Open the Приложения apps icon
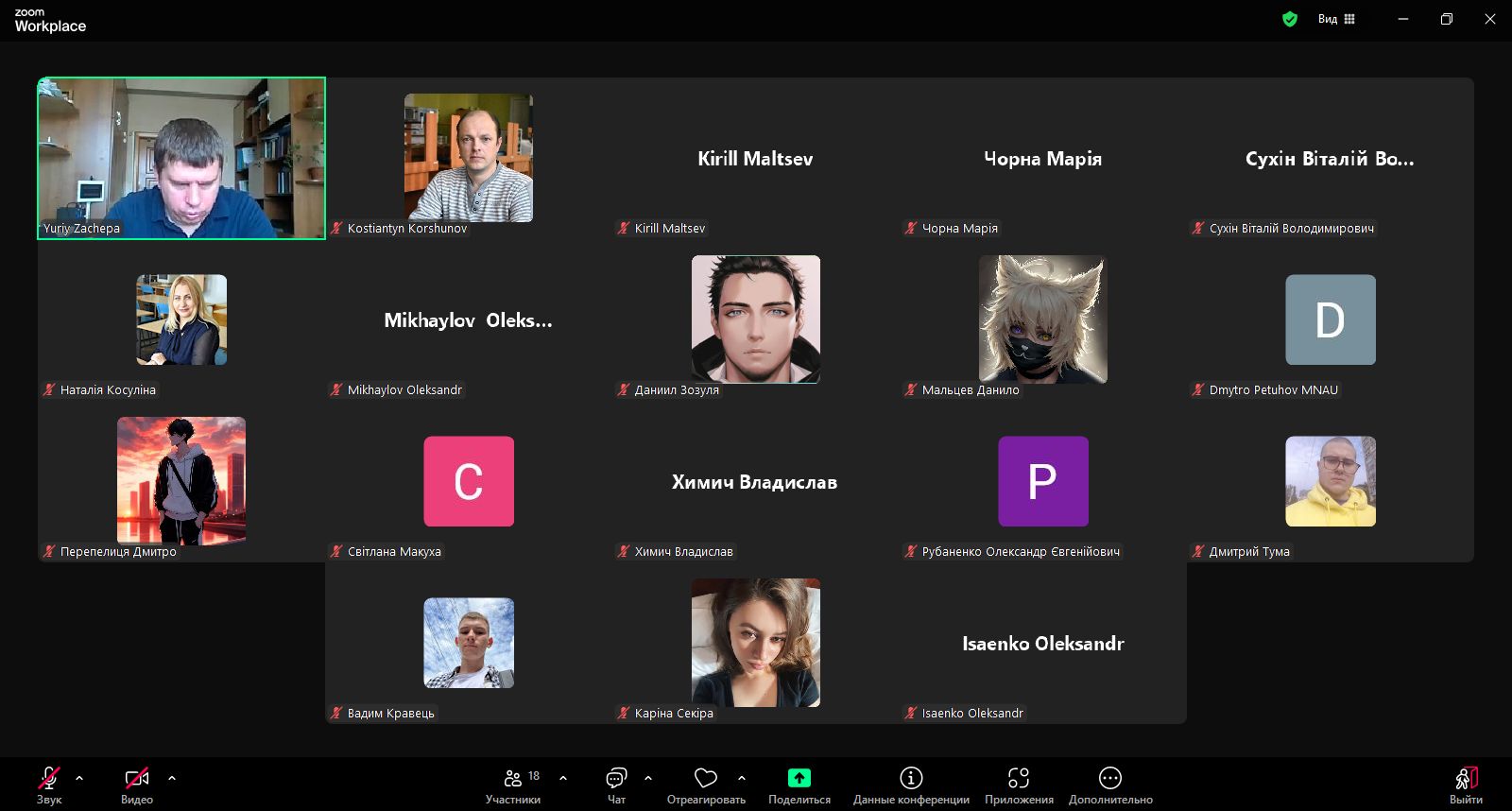Viewport: 1512px width, 811px height. point(1019,778)
